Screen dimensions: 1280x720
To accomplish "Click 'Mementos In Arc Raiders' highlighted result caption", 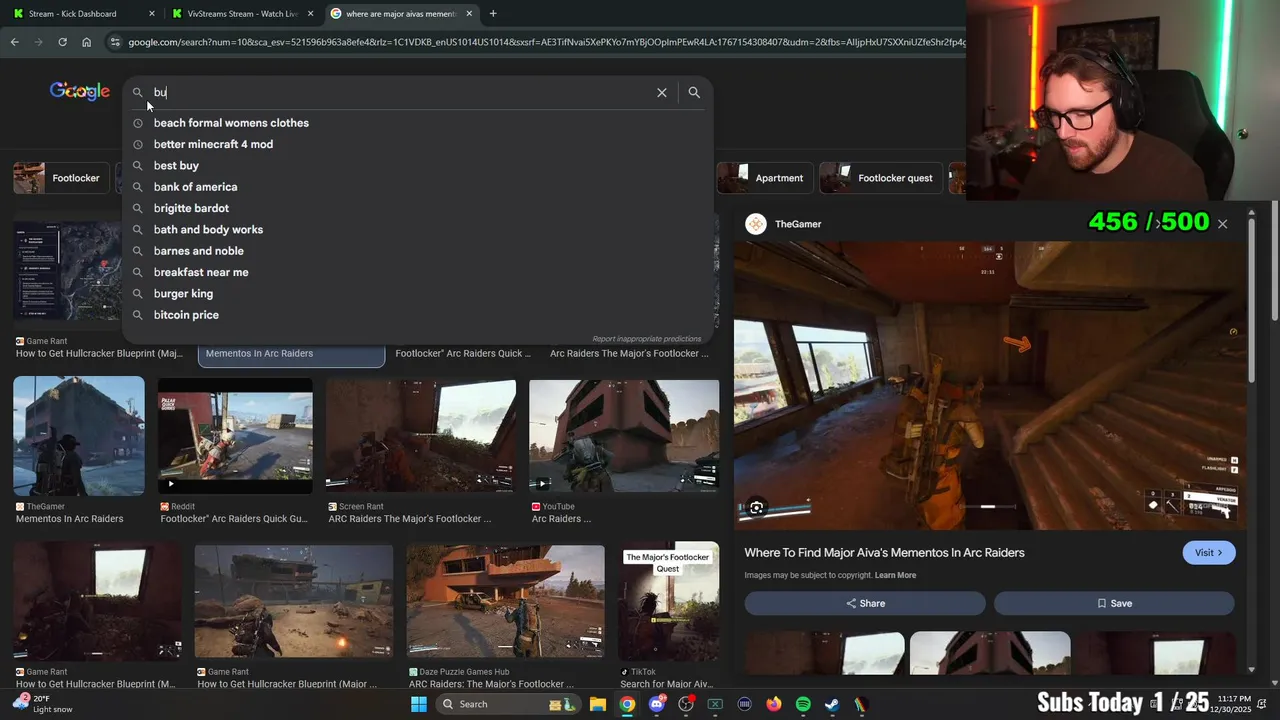I will point(259,353).
